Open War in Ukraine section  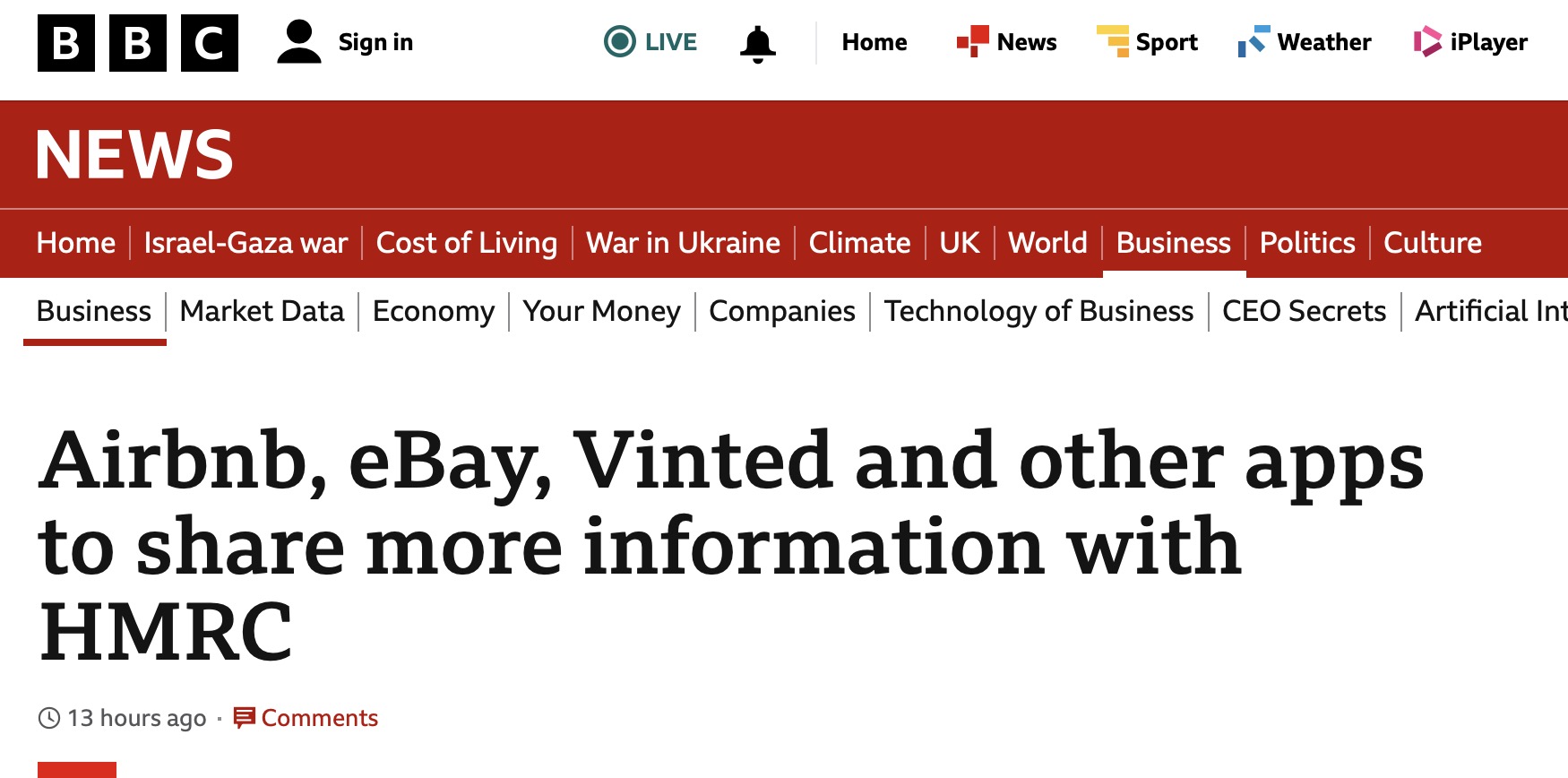pos(683,243)
